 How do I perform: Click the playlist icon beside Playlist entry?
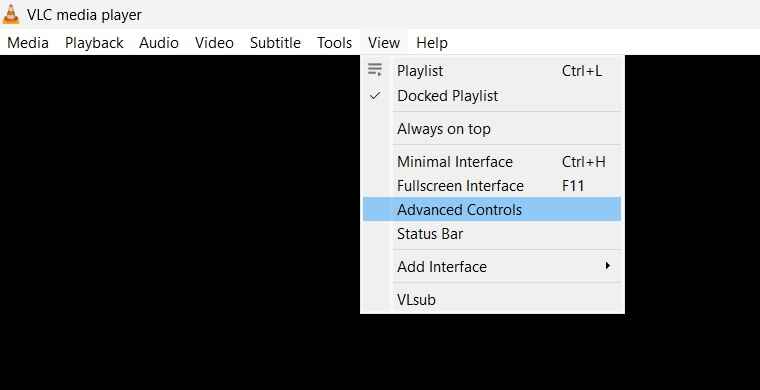(375, 70)
